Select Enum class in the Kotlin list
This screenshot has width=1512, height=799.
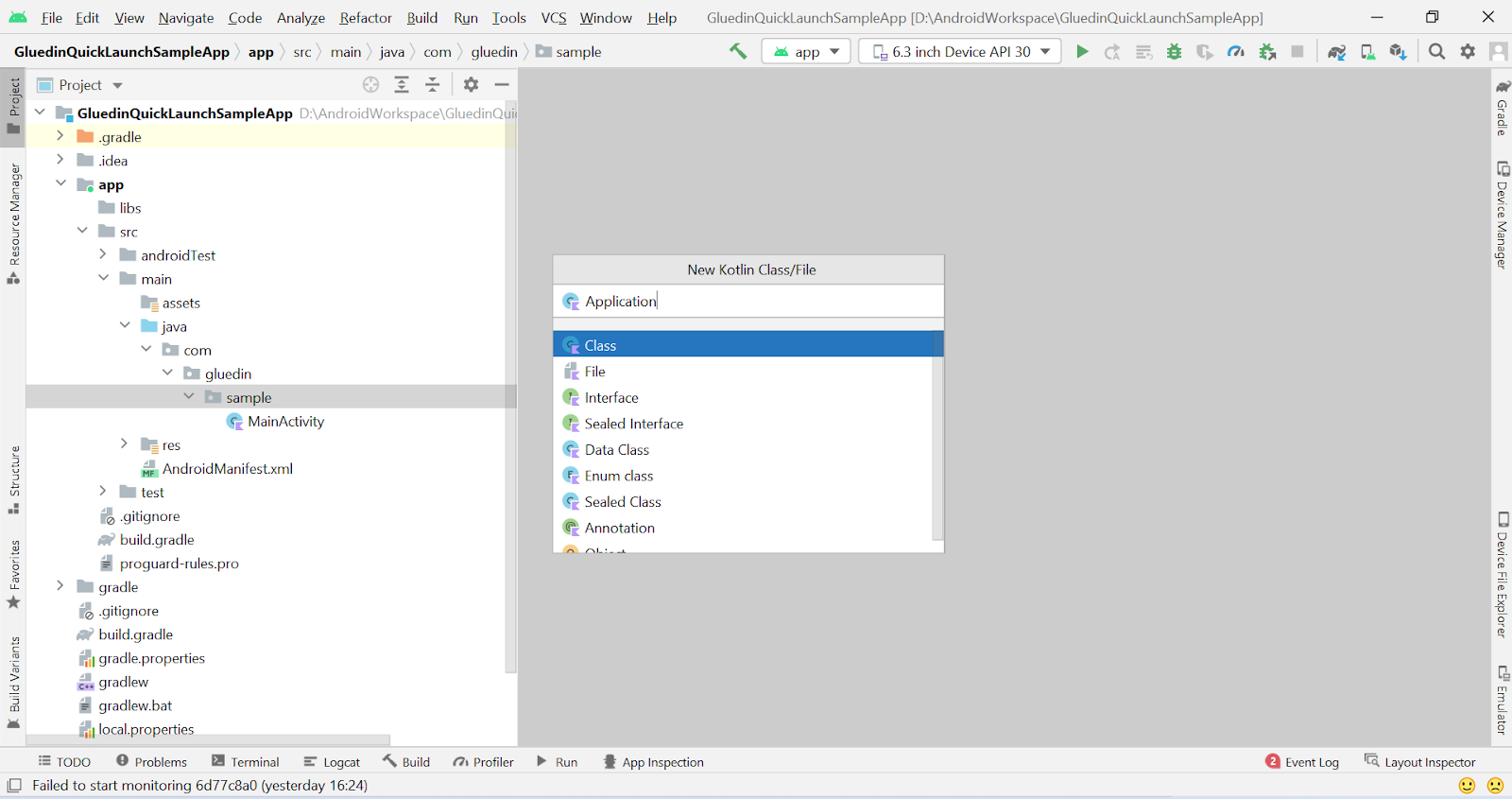(743, 476)
